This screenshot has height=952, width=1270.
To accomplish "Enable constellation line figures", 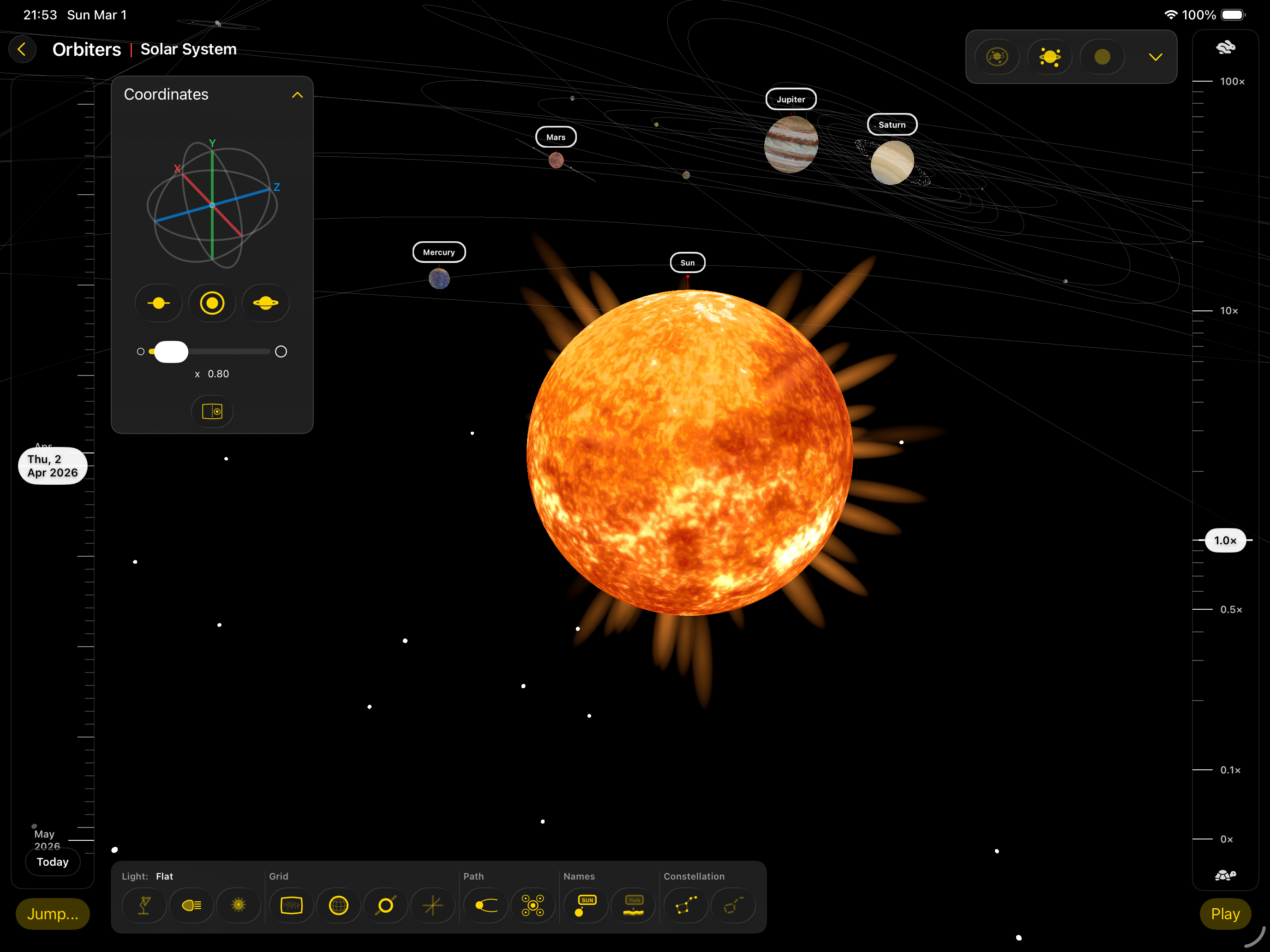I will [x=685, y=905].
